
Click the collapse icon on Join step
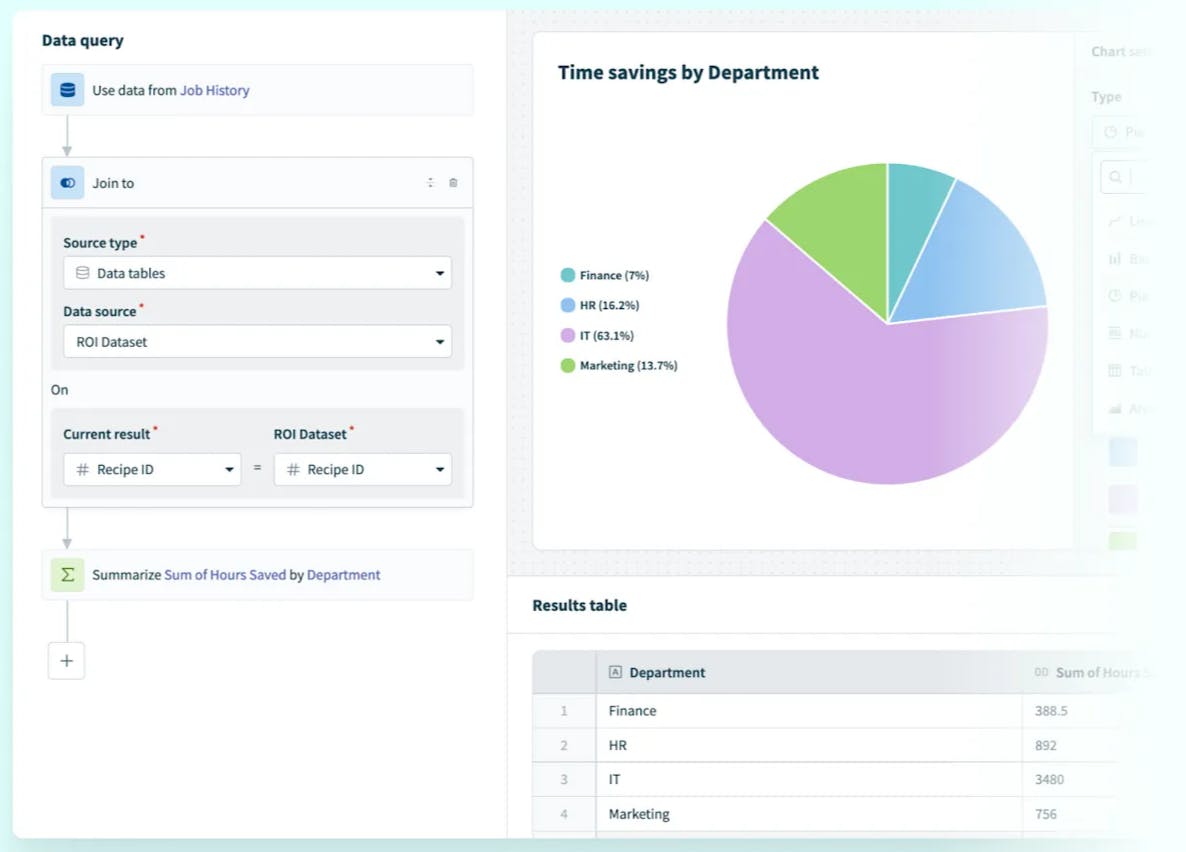point(431,183)
